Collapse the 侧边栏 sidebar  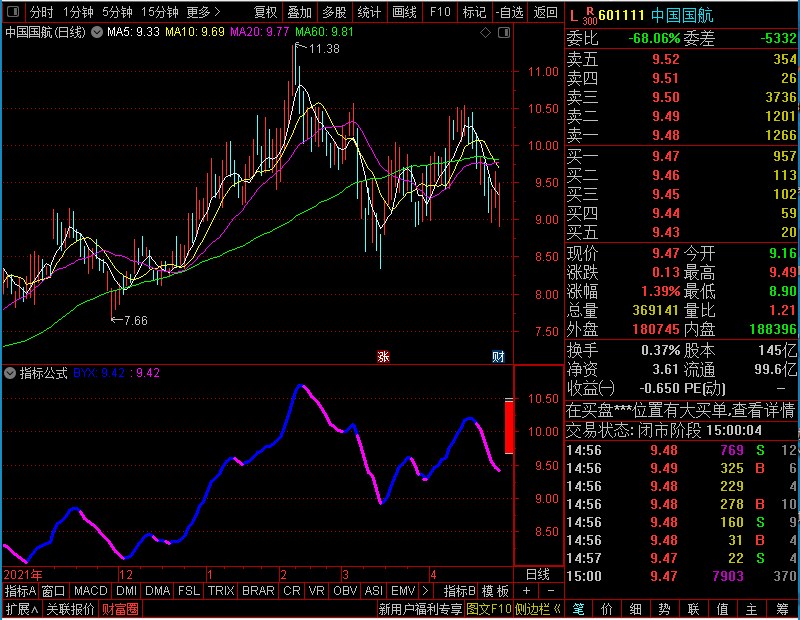tap(538, 609)
